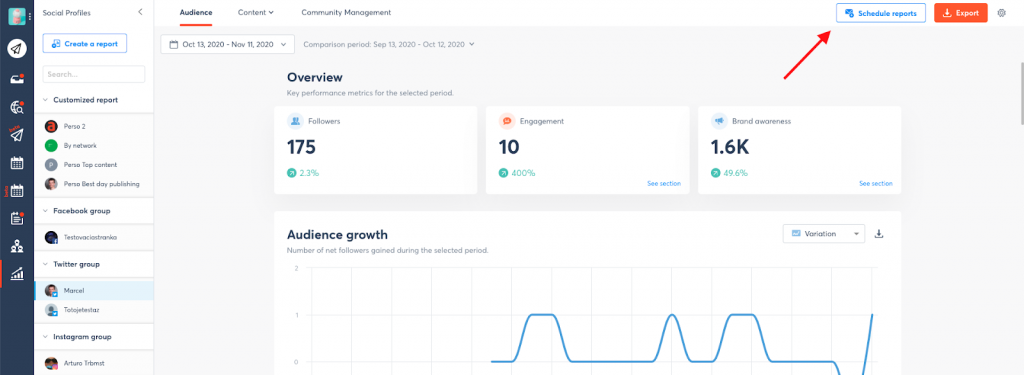Click the Overview heading
The width and height of the screenshot is (1024, 375).
(314, 78)
